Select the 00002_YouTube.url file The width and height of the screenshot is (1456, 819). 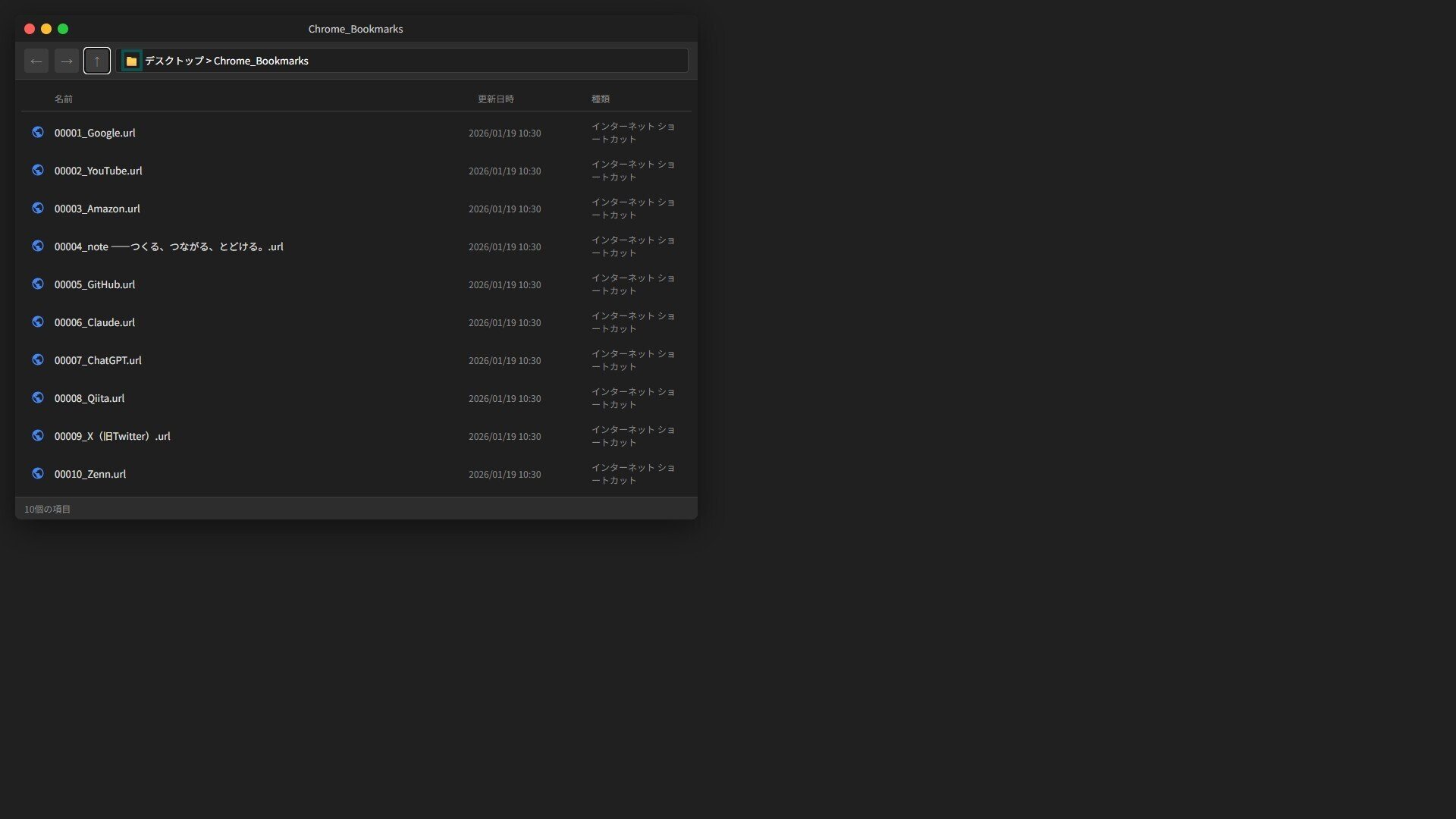point(99,171)
